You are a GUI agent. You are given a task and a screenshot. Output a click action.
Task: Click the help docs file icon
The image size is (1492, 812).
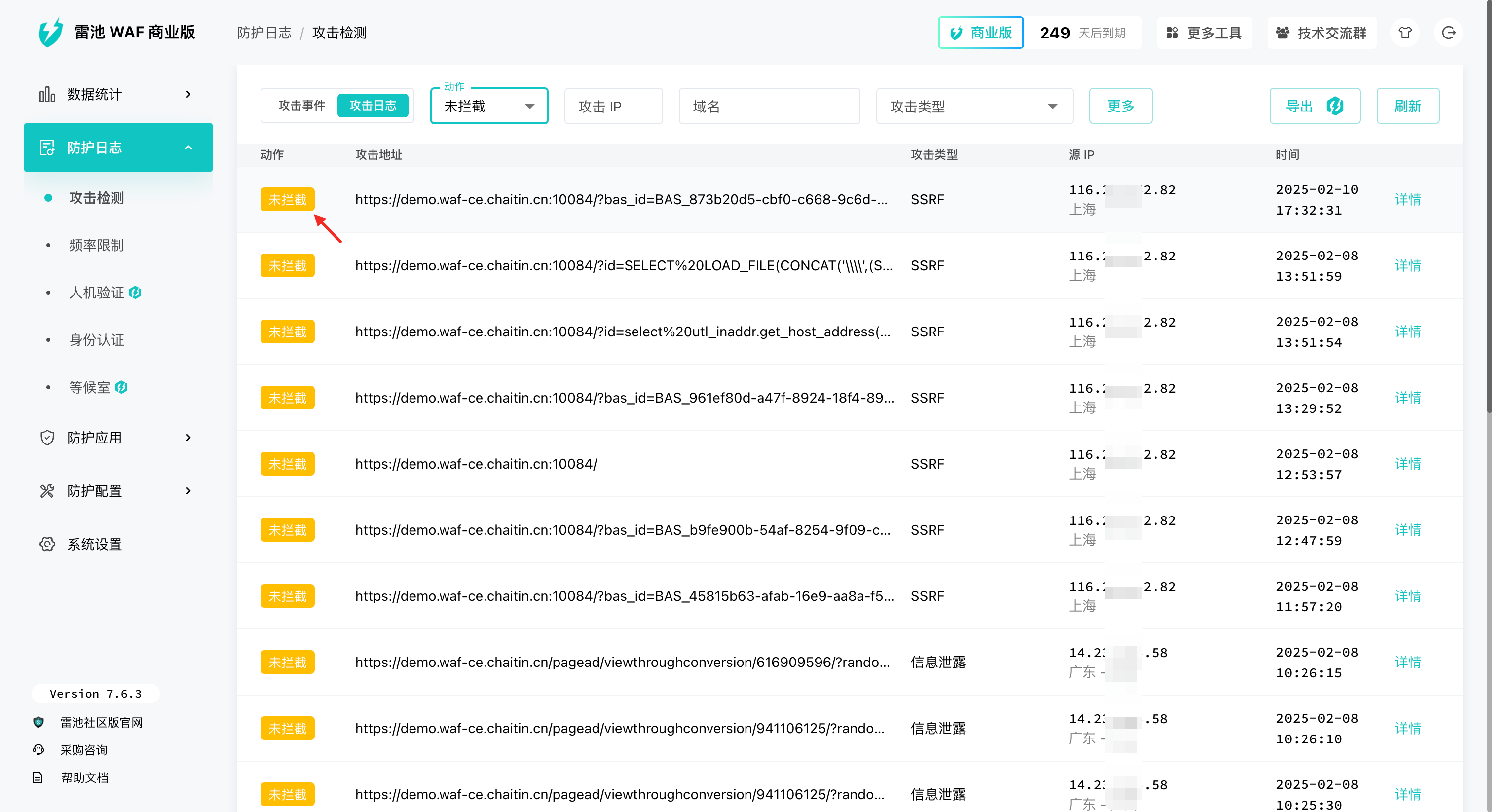tap(38, 777)
